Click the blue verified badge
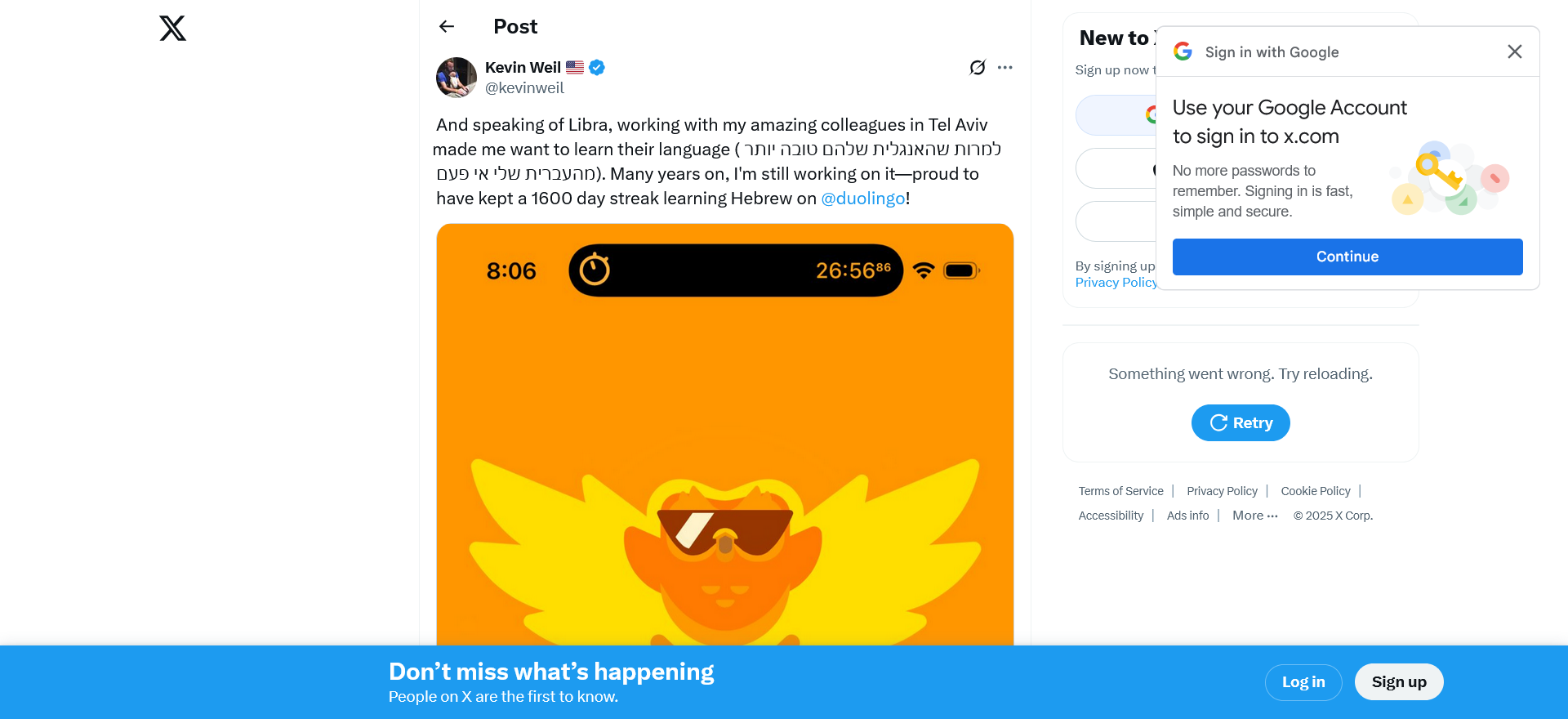This screenshot has height=719, width=1568. 597,68
